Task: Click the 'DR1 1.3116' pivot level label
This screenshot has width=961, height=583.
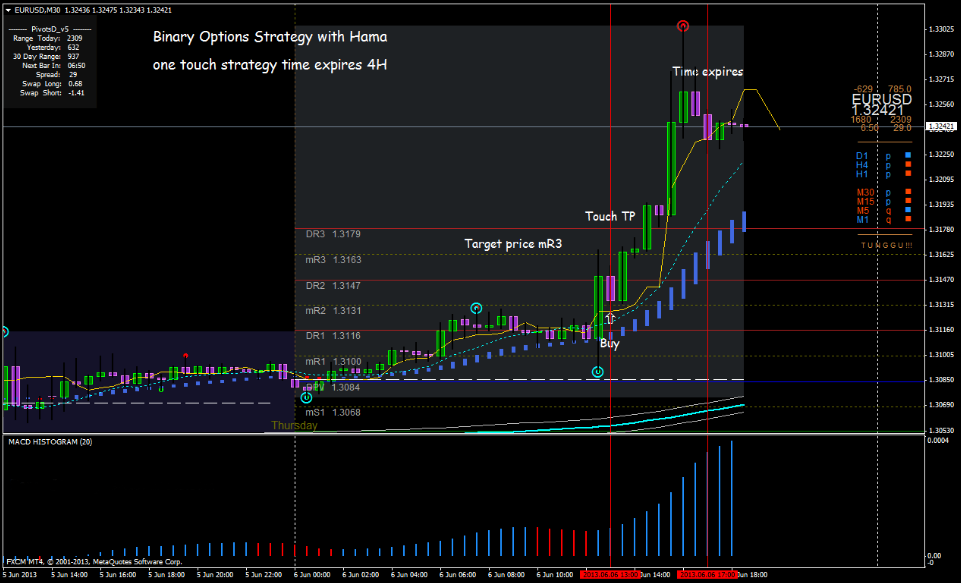Action: tap(333, 336)
